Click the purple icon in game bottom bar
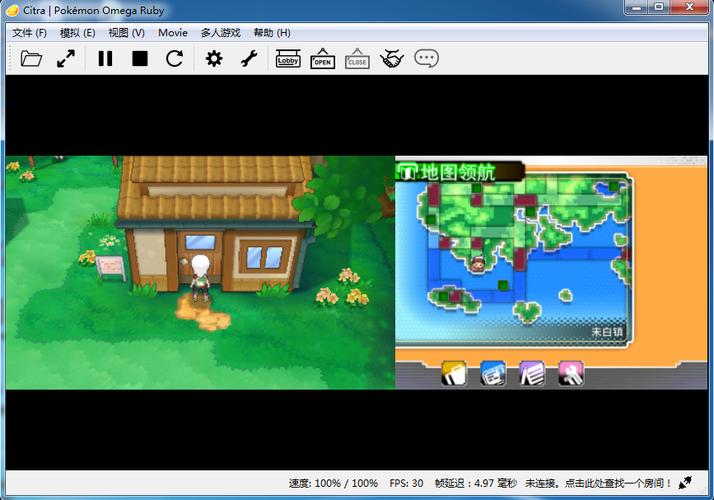Viewport: 714px width, 500px height. [532, 373]
